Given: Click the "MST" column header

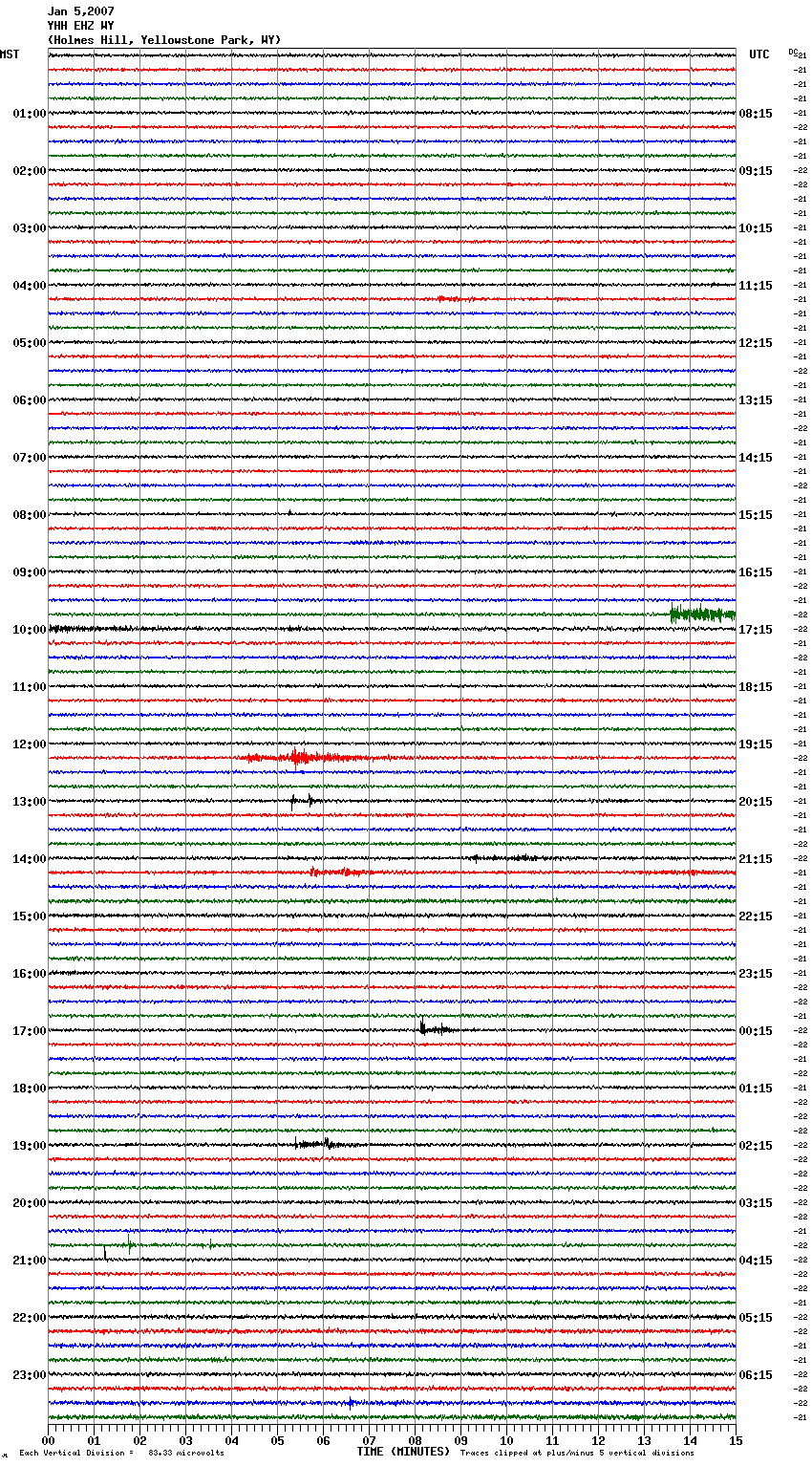Looking at the screenshot, I should pyautogui.click(x=10, y=54).
